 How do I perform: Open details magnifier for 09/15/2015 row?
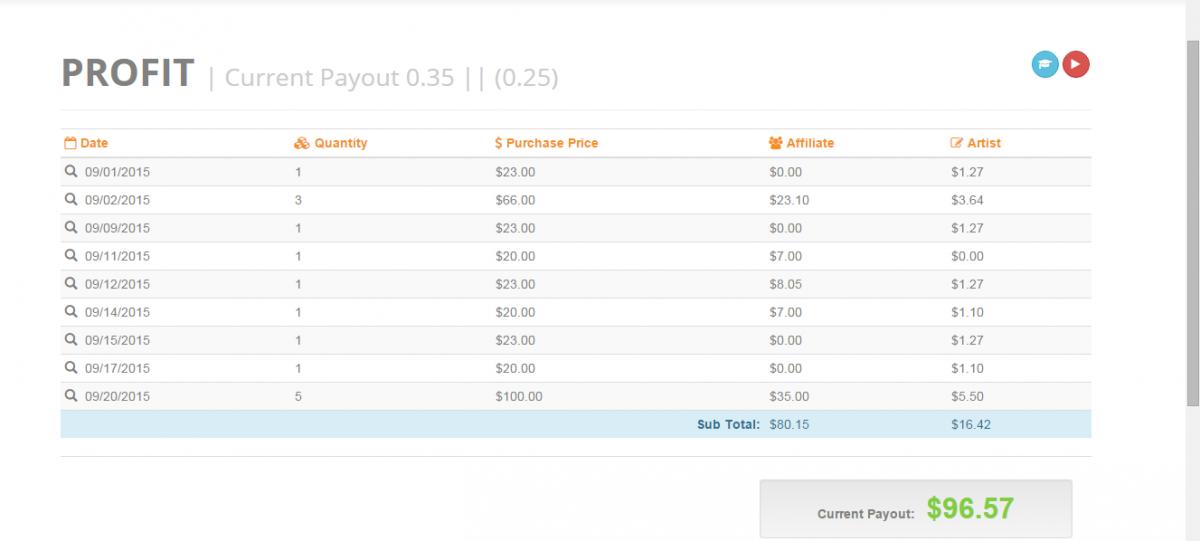(x=71, y=340)
